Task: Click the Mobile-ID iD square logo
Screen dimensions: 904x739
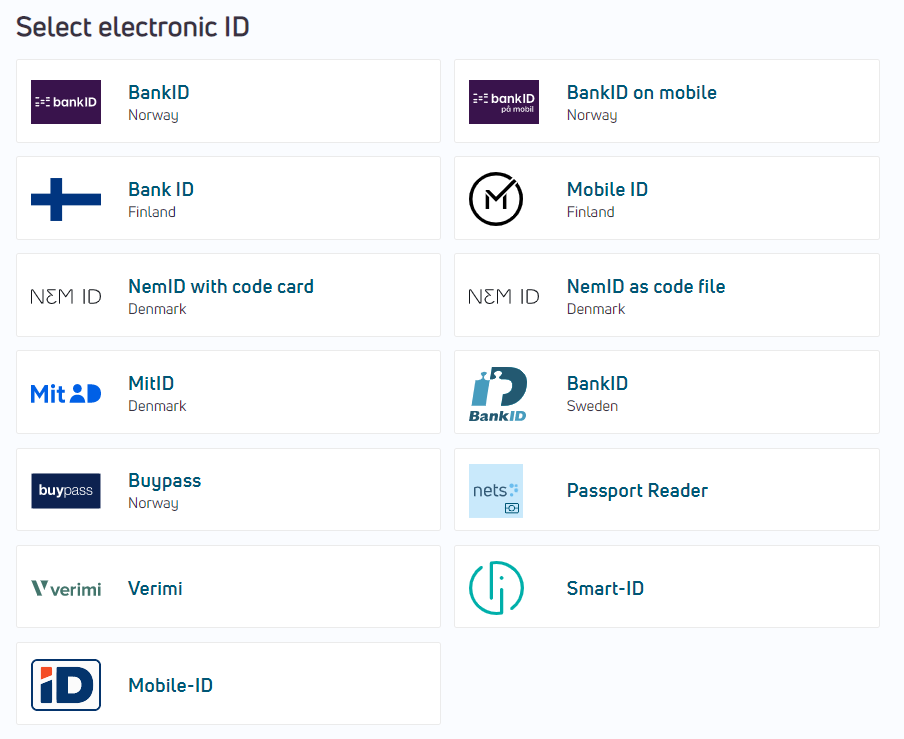Action: click(66, 685)
